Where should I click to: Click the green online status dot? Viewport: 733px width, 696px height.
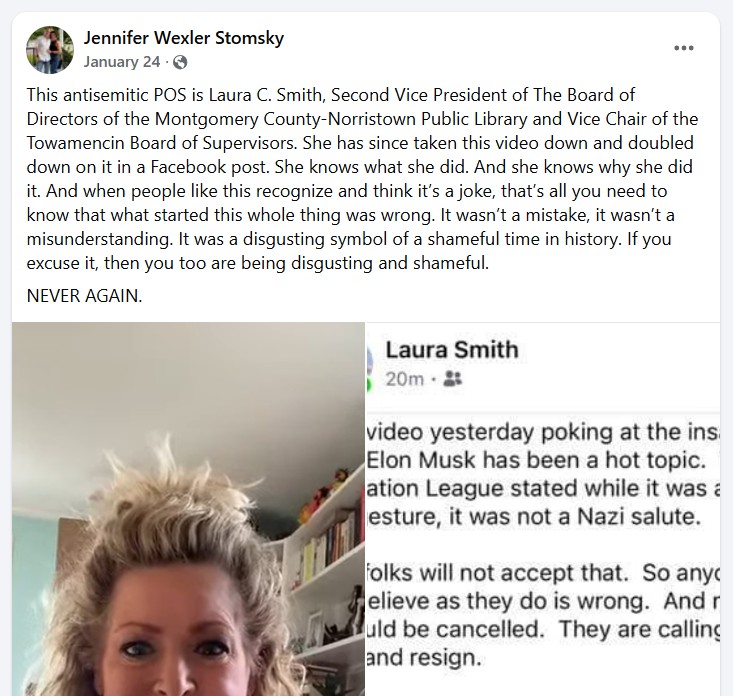[x=367, y=386]
